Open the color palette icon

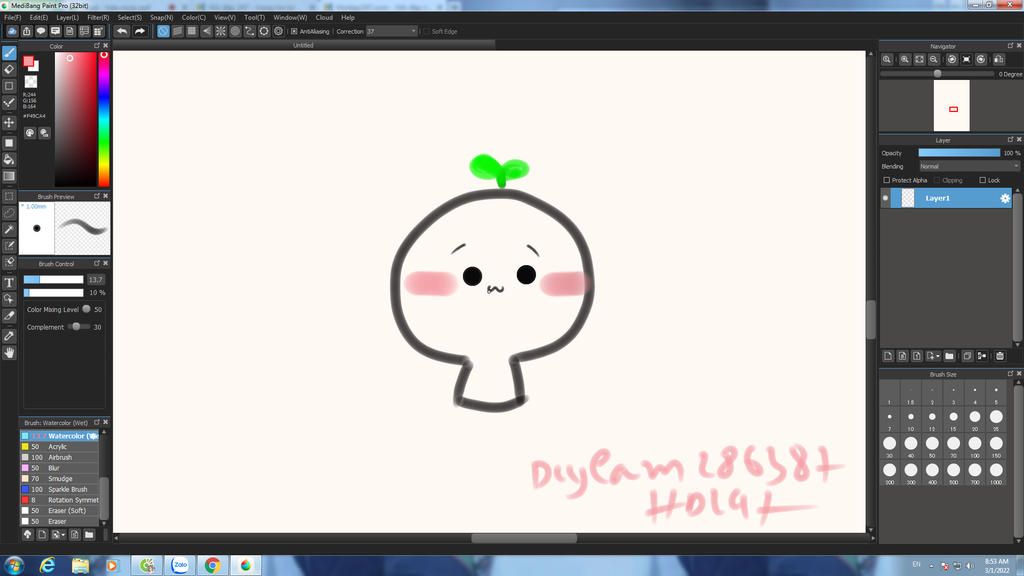click(x=30, y=133)
